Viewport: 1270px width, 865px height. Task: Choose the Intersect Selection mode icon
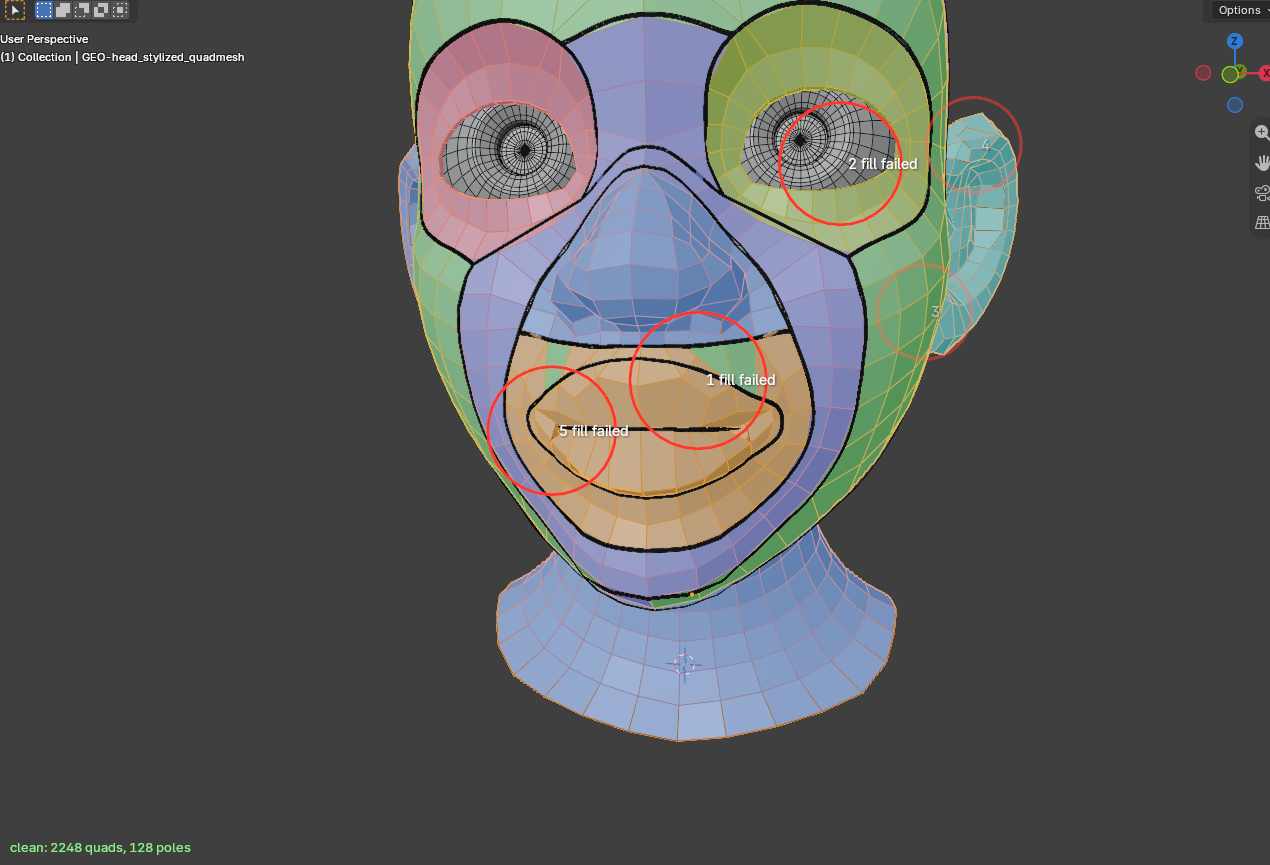point(120,10)
